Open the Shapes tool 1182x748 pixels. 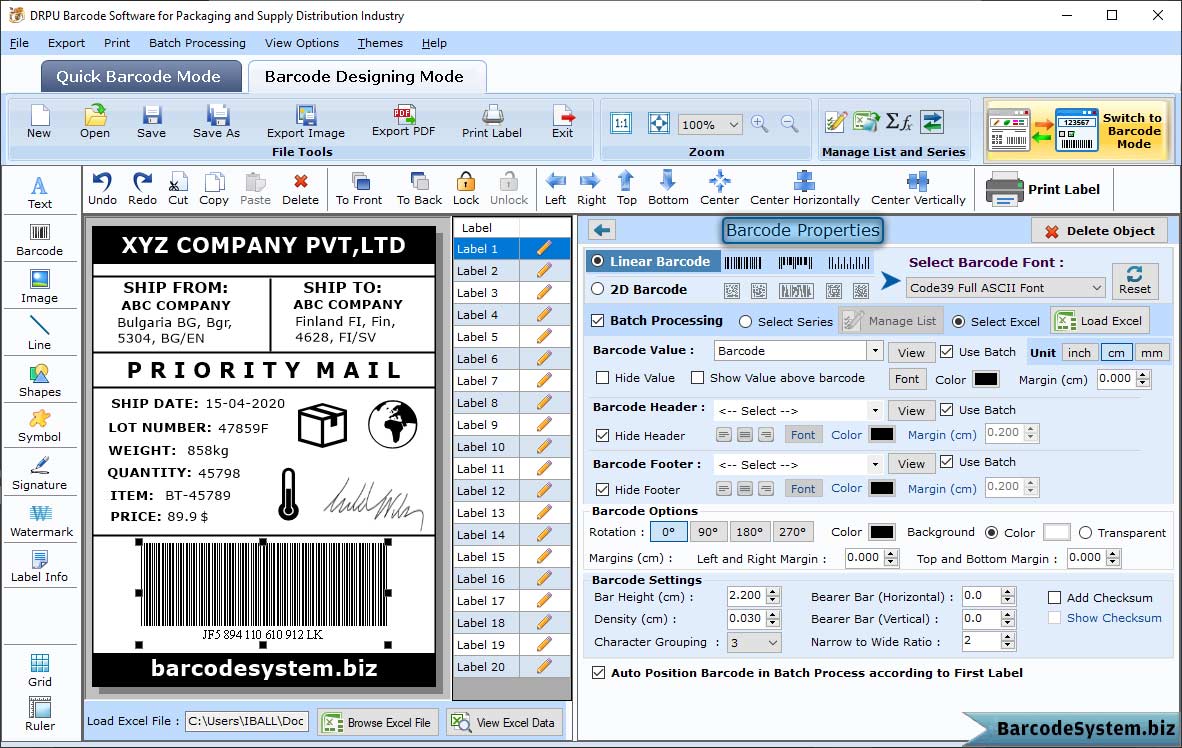click(39, 381)
